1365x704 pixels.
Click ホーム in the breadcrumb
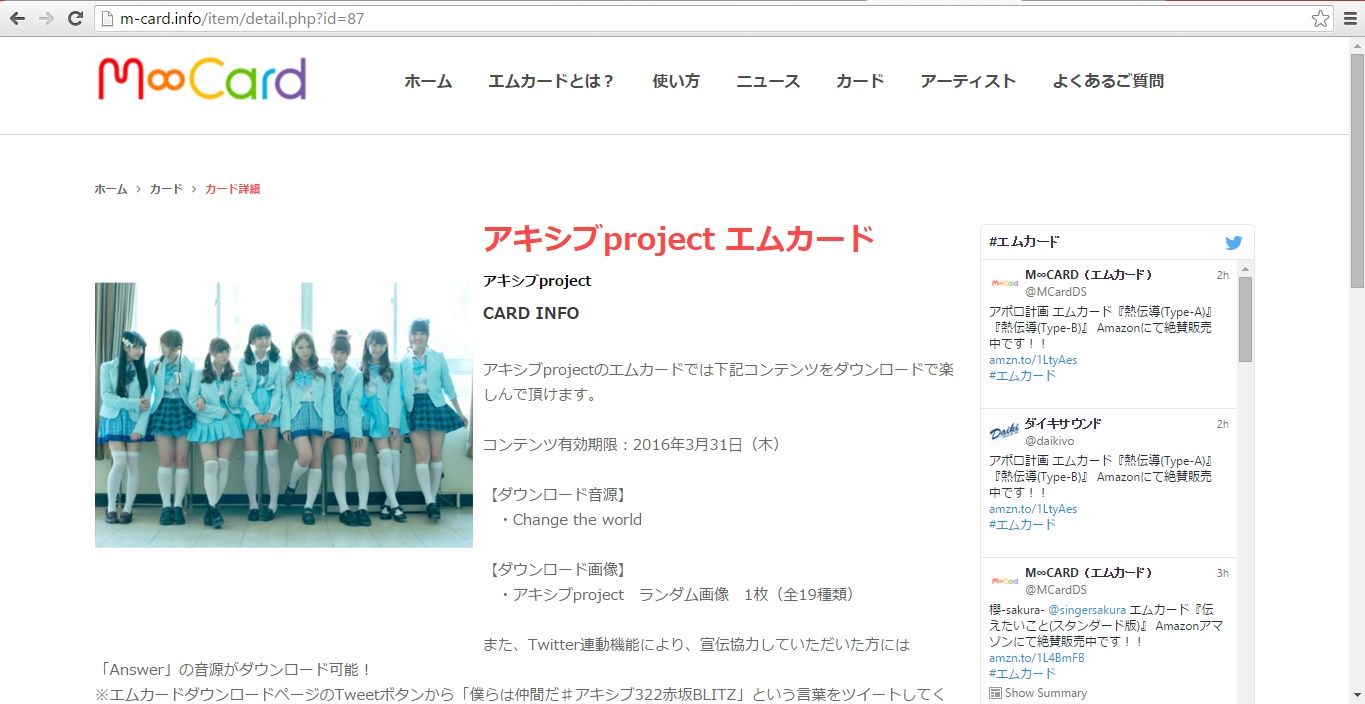(111, 189)
